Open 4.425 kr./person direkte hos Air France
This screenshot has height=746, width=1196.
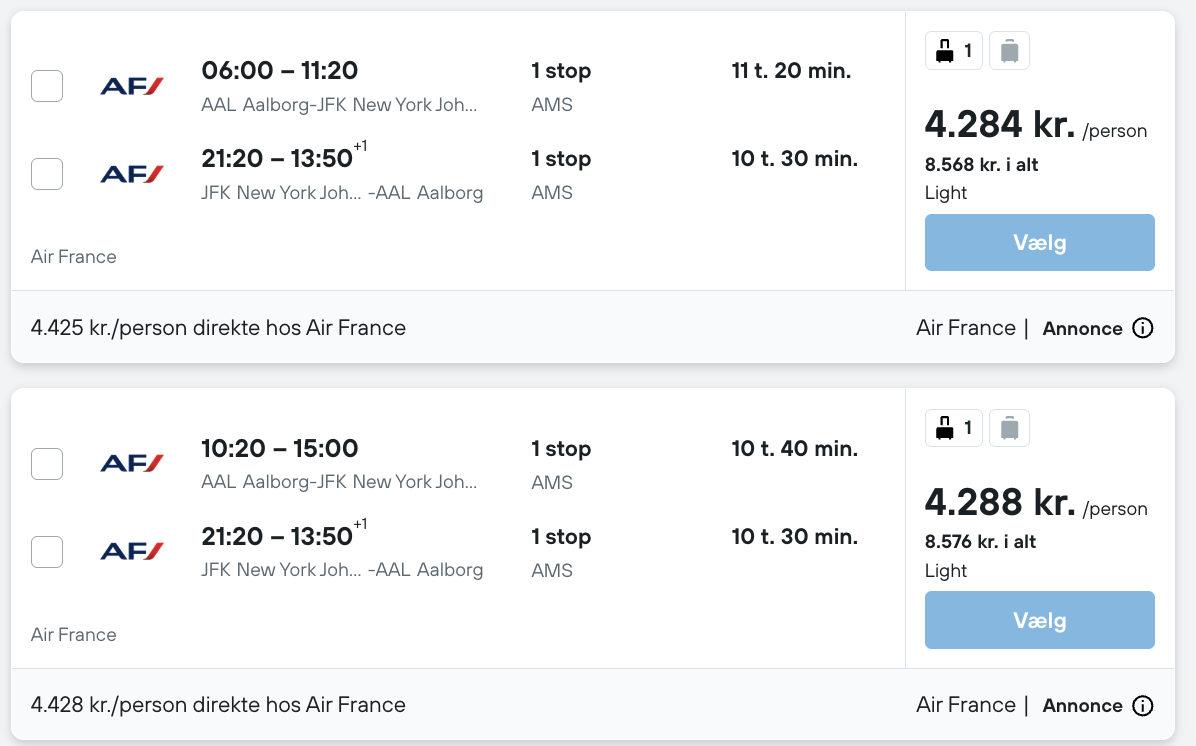coord(218,328)
